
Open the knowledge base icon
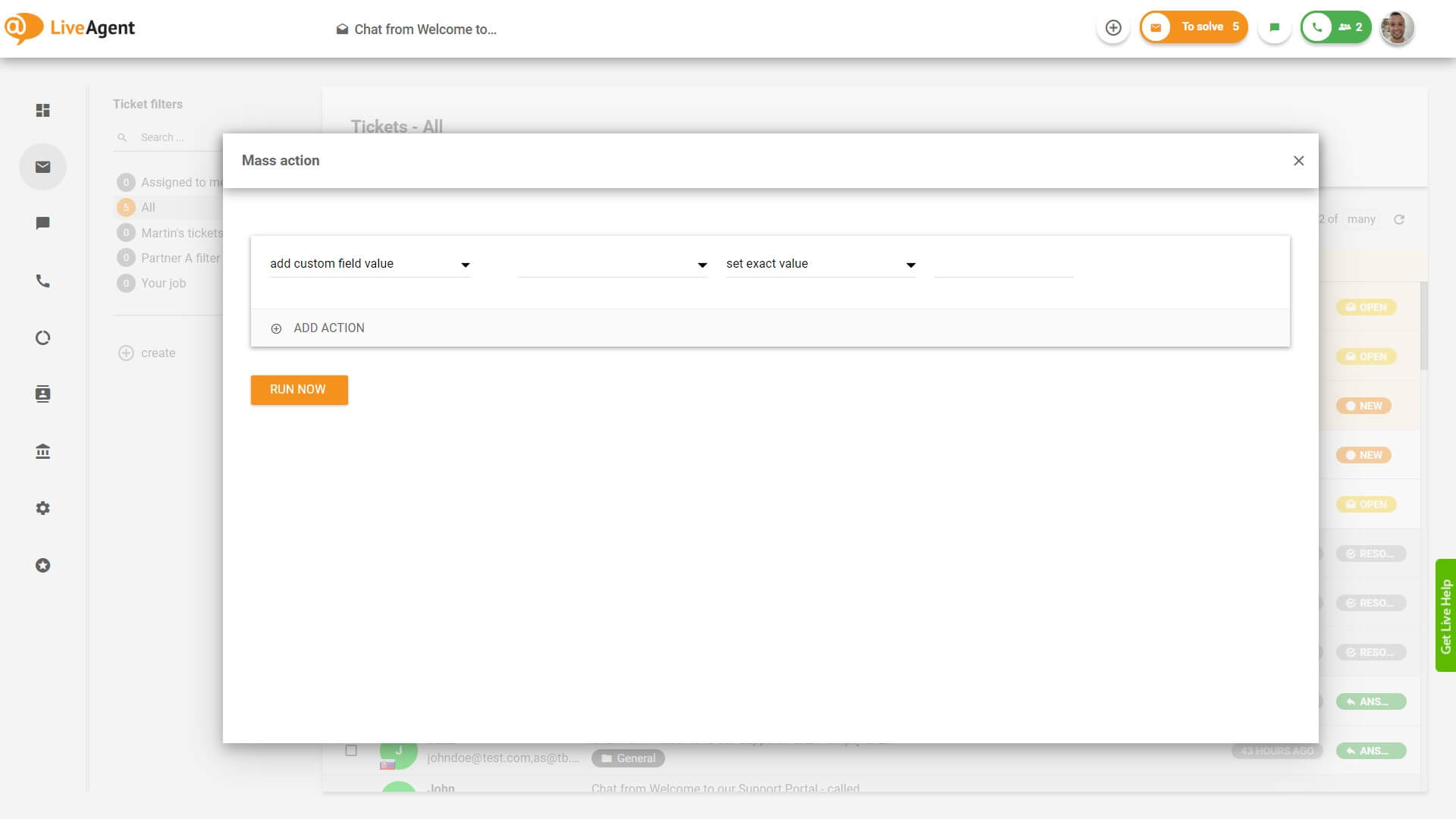(x=43, y=451)
